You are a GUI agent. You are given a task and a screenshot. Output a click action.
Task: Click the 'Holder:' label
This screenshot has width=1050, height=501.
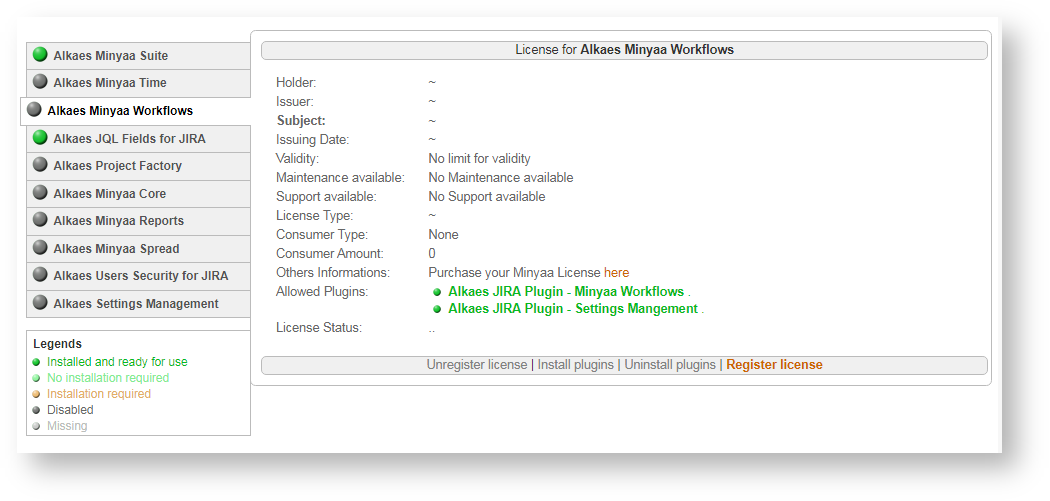pyautogui.click(x=296, y=82)
